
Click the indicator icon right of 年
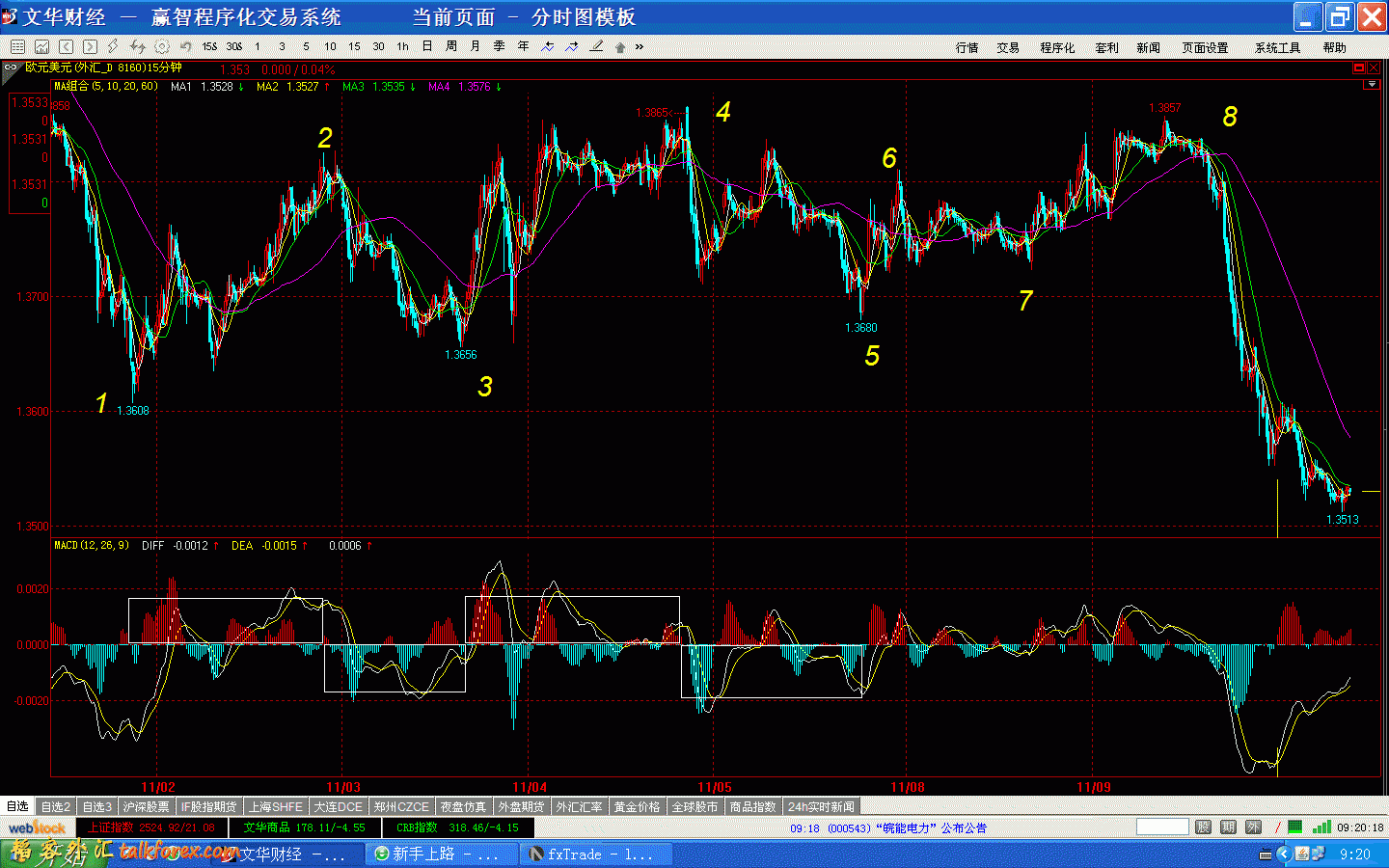point(548,46)
